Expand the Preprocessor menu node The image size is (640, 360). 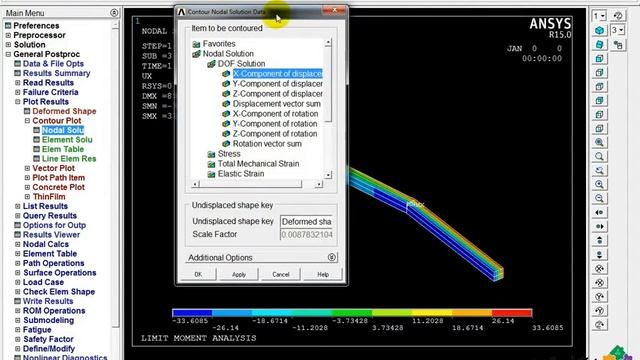[8, 35]
